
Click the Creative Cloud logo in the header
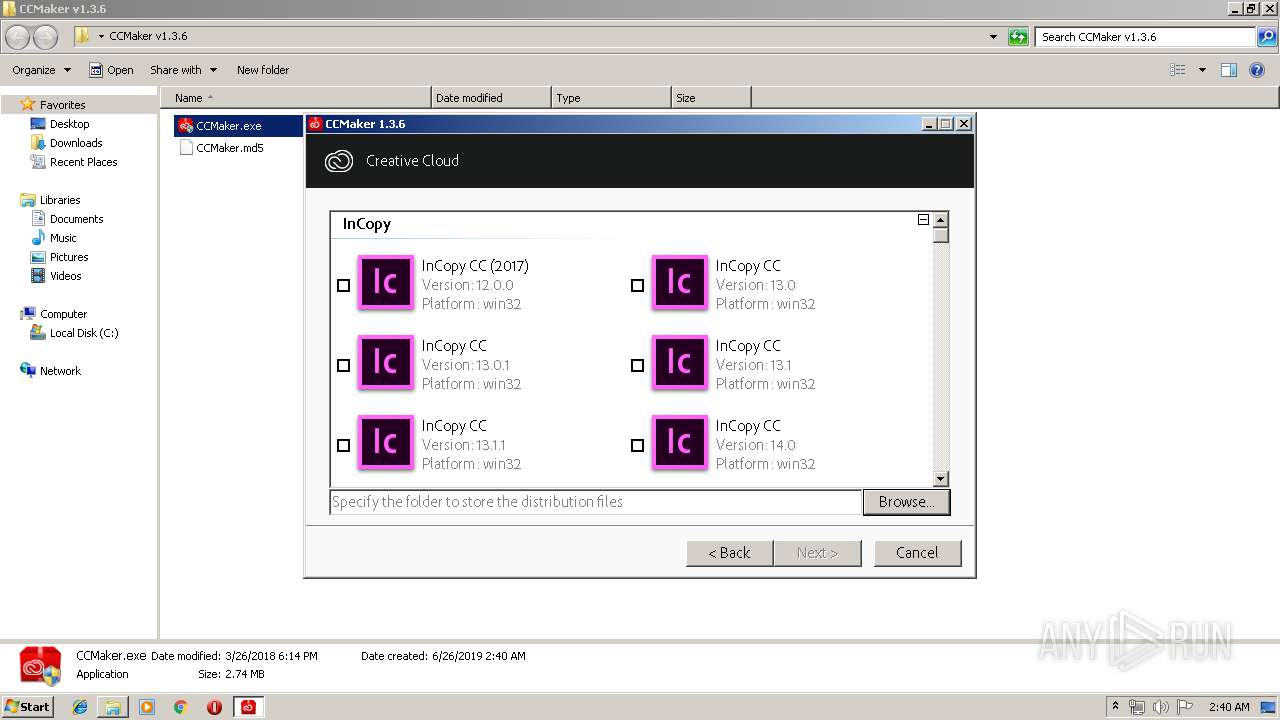pyautogui.click(x=339, y=161)
